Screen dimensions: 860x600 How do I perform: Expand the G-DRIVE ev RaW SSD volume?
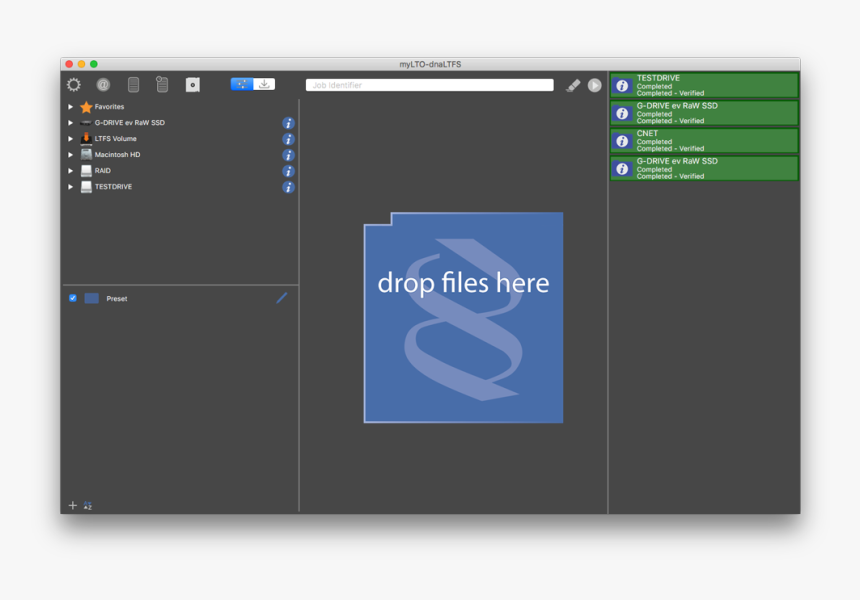[70, 123]
